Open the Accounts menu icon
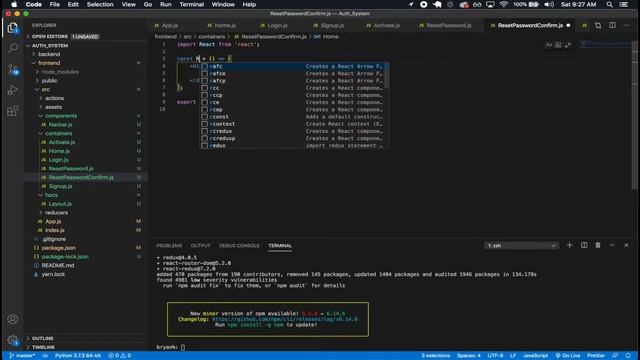Image resolution: width=640 pixels, height=360 pixels. [x=13, y=319]
